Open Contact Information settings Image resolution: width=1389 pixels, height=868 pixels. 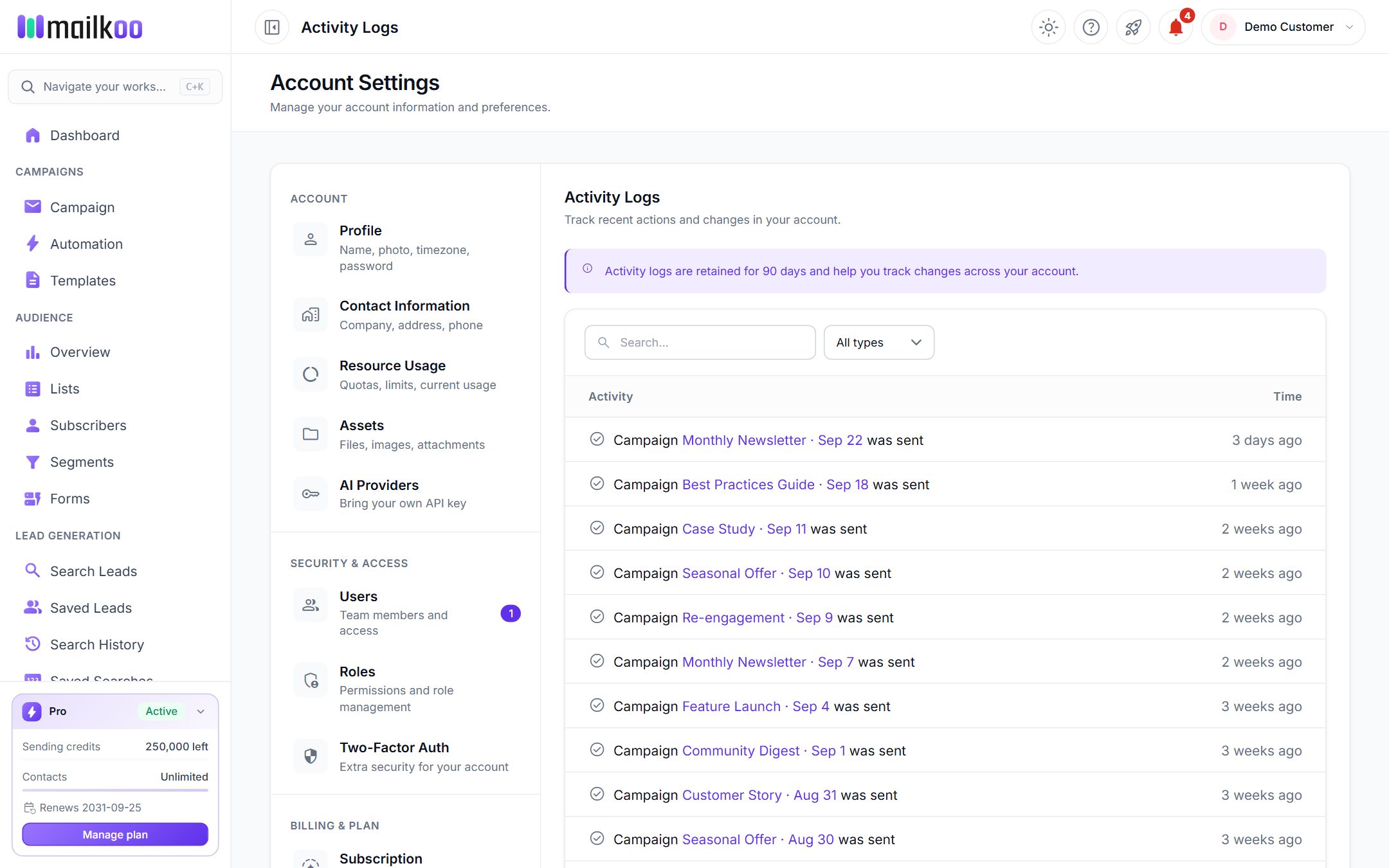(x=405, y=315)
